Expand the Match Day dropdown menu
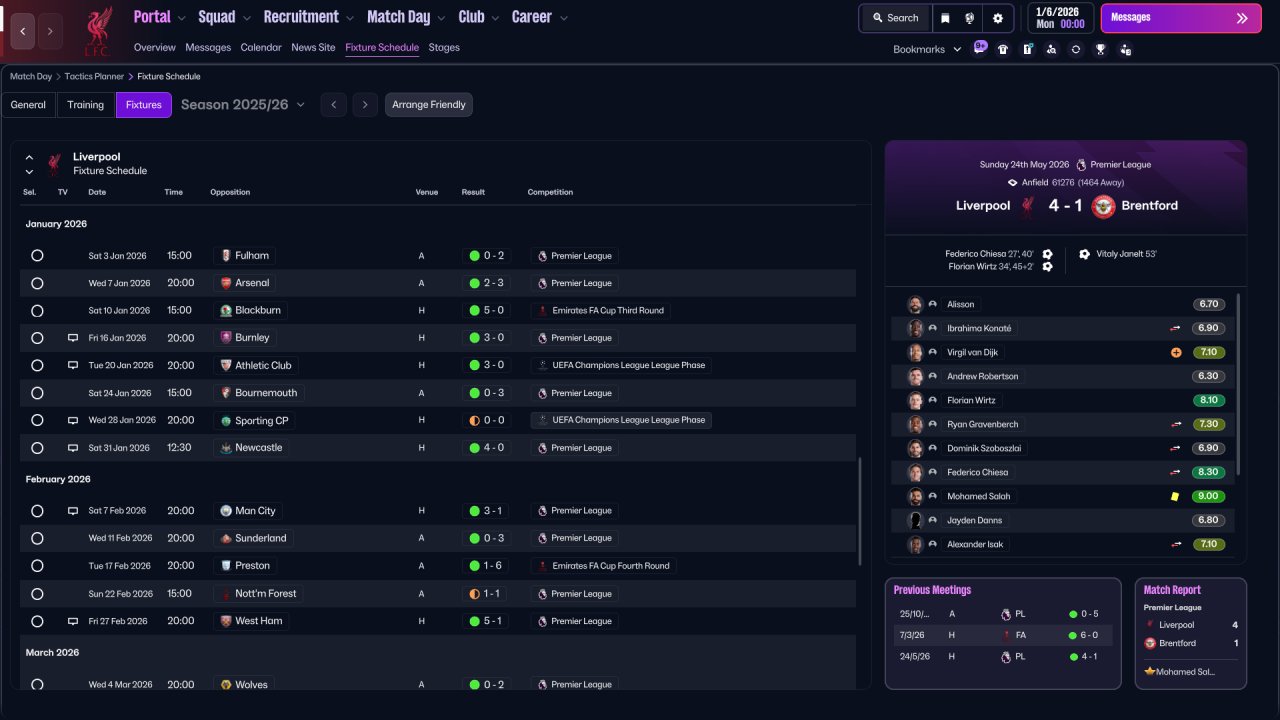The image size is (1280, 720). [x=407, y=17]
